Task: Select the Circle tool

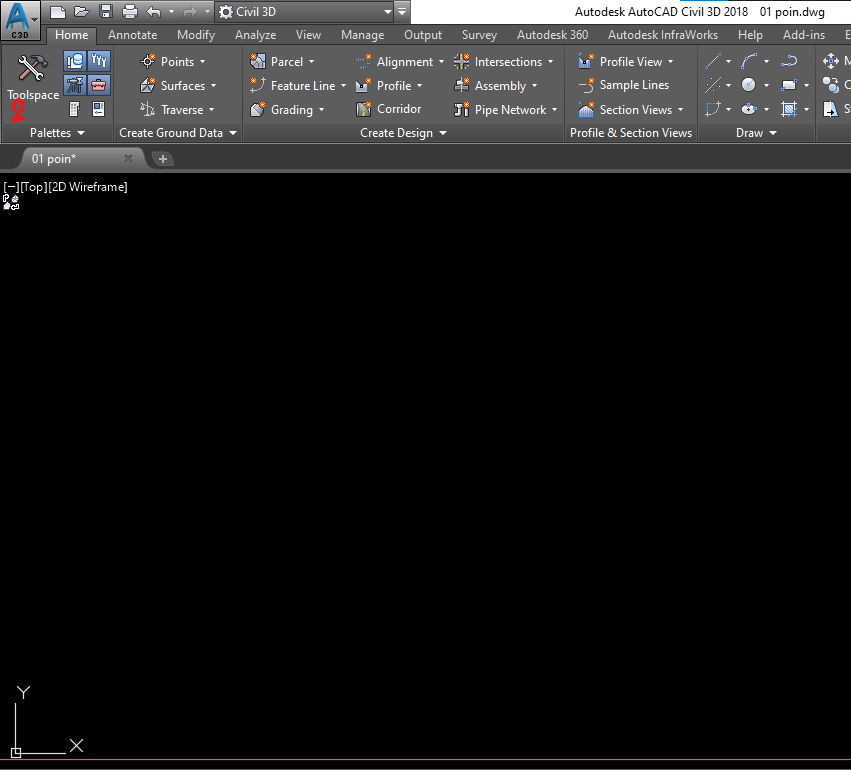Action: 746,85
